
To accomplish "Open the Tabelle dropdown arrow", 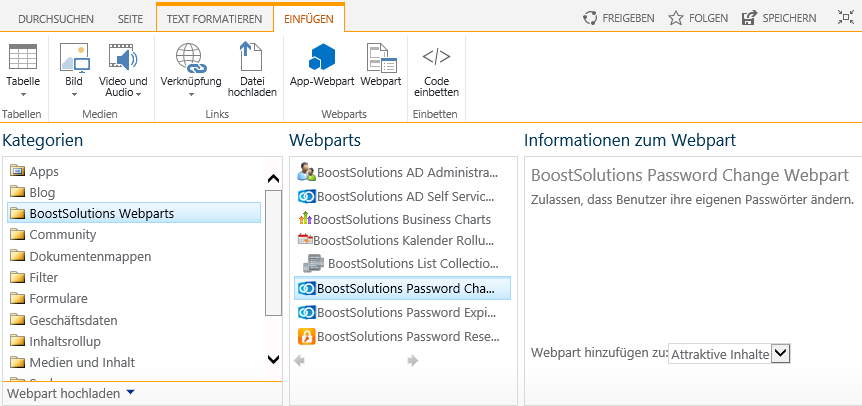I will point(23,94).
